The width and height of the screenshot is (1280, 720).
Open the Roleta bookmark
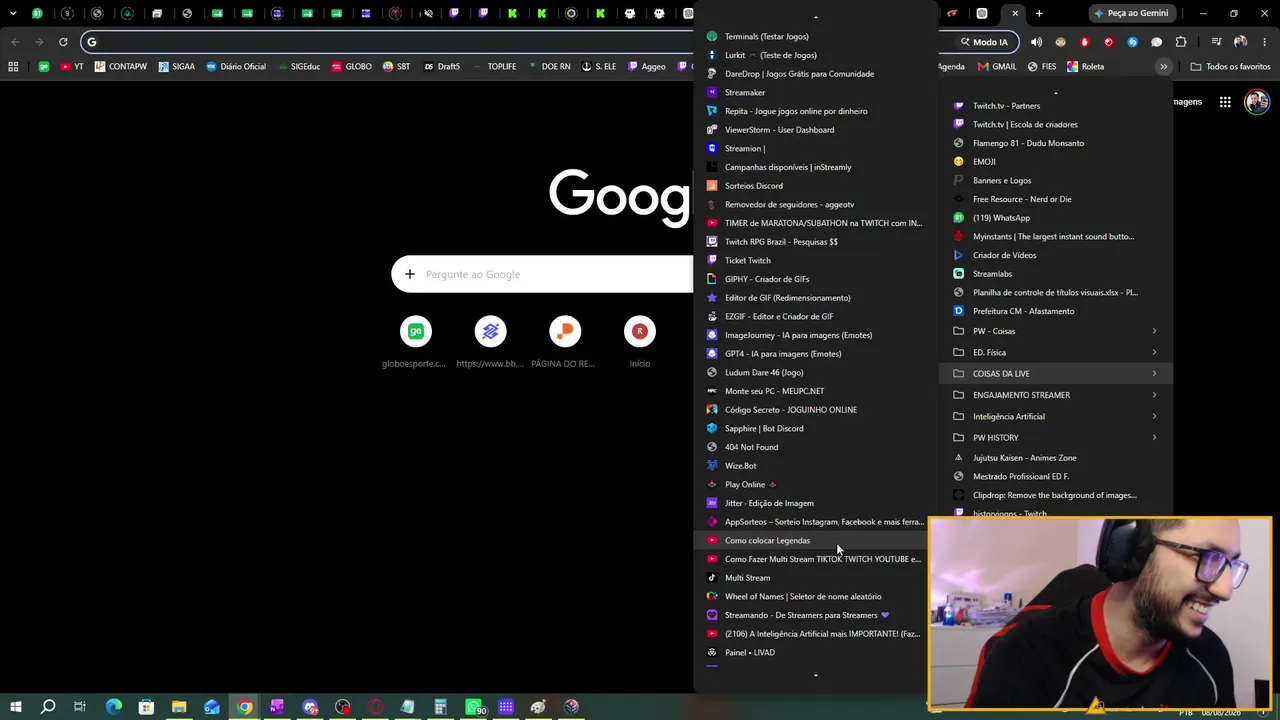(x=1086, y=67)
